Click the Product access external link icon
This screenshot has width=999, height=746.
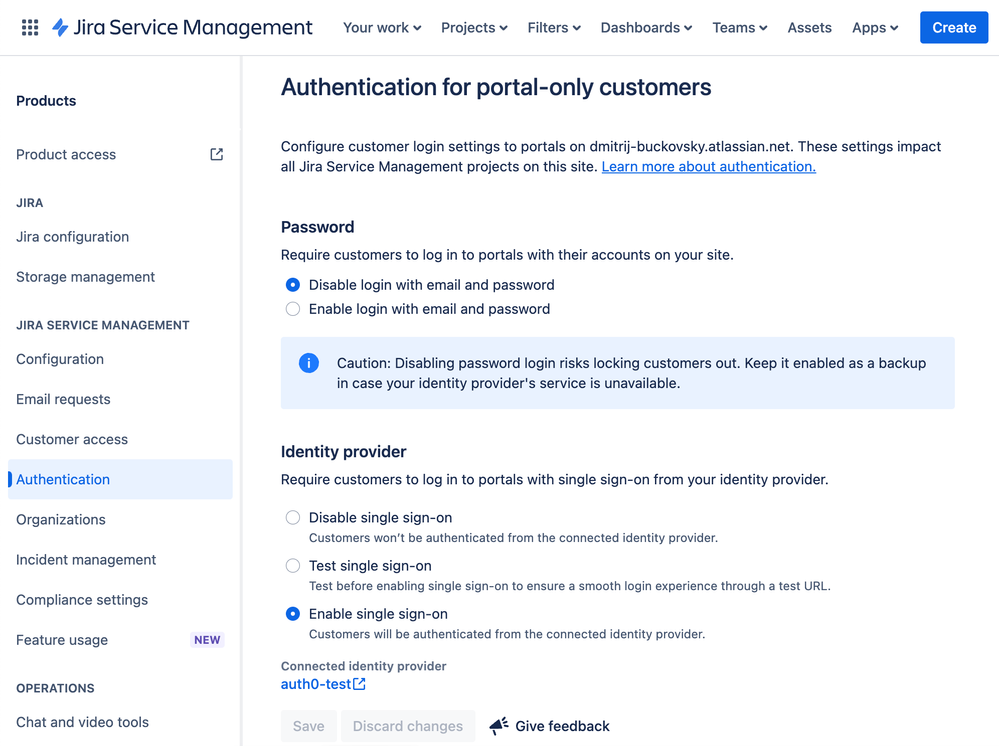click(x=217, y=154)
